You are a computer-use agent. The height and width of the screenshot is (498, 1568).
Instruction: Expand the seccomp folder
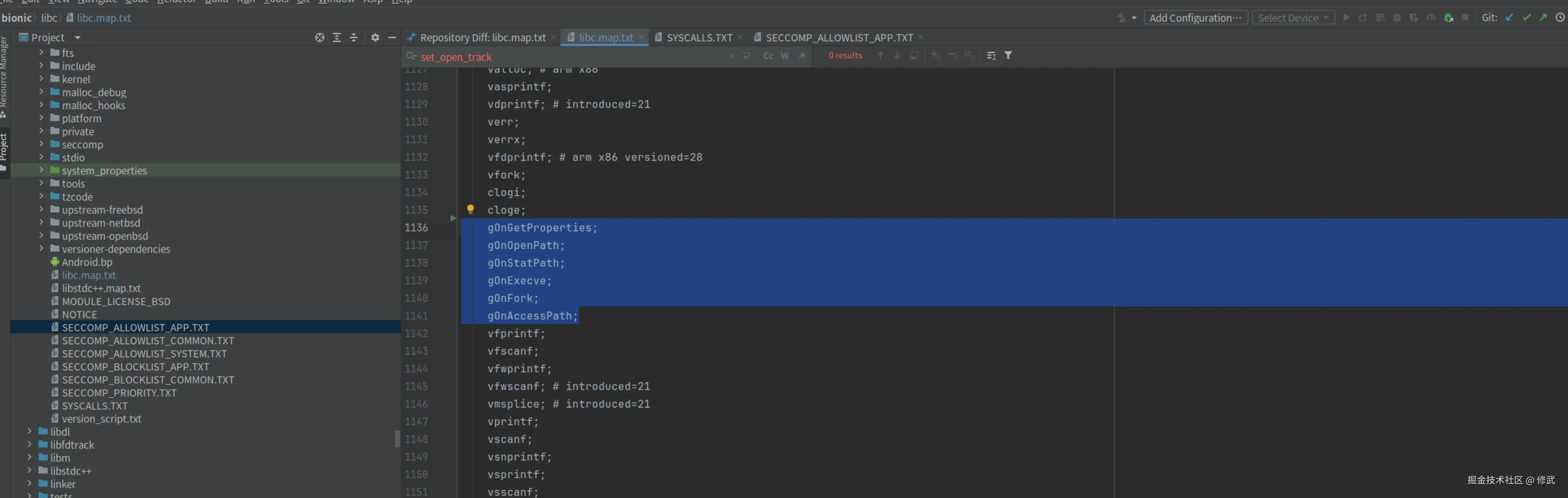(41, 145)
